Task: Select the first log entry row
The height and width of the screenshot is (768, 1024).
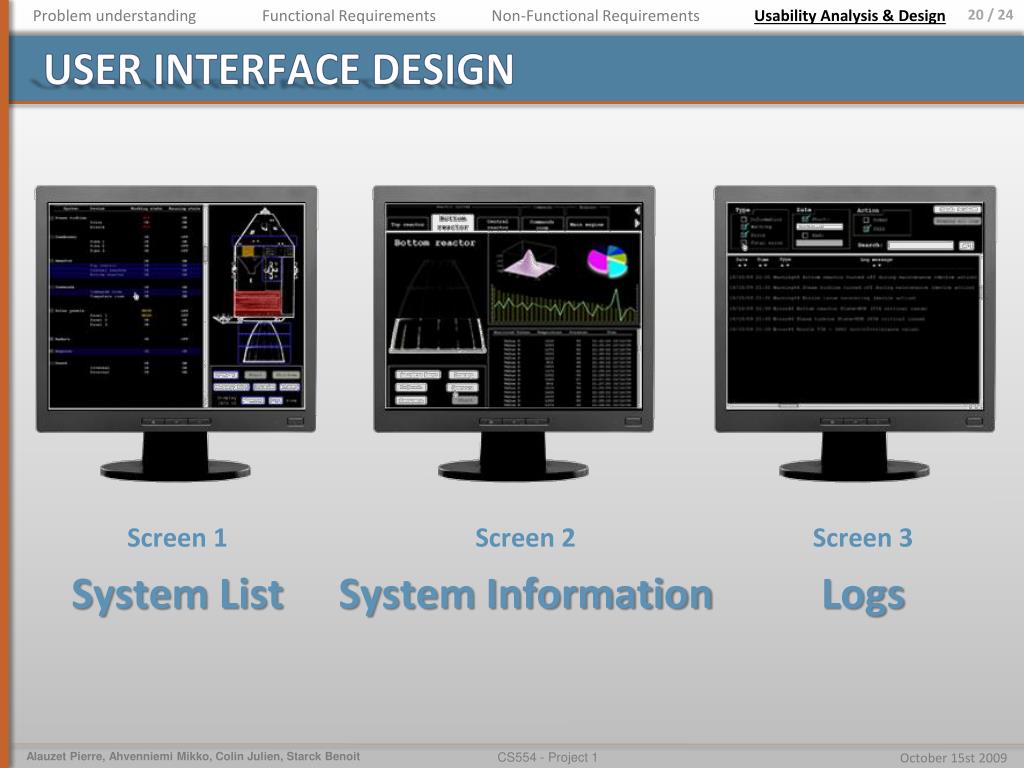Action: pyautogui.click(x=853, y=277)
